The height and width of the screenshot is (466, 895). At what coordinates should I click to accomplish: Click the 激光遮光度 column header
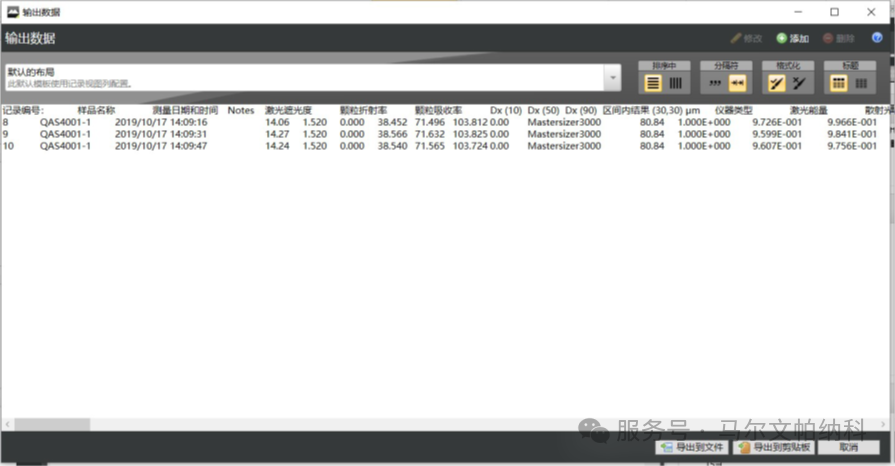click(x=288, y=110)
